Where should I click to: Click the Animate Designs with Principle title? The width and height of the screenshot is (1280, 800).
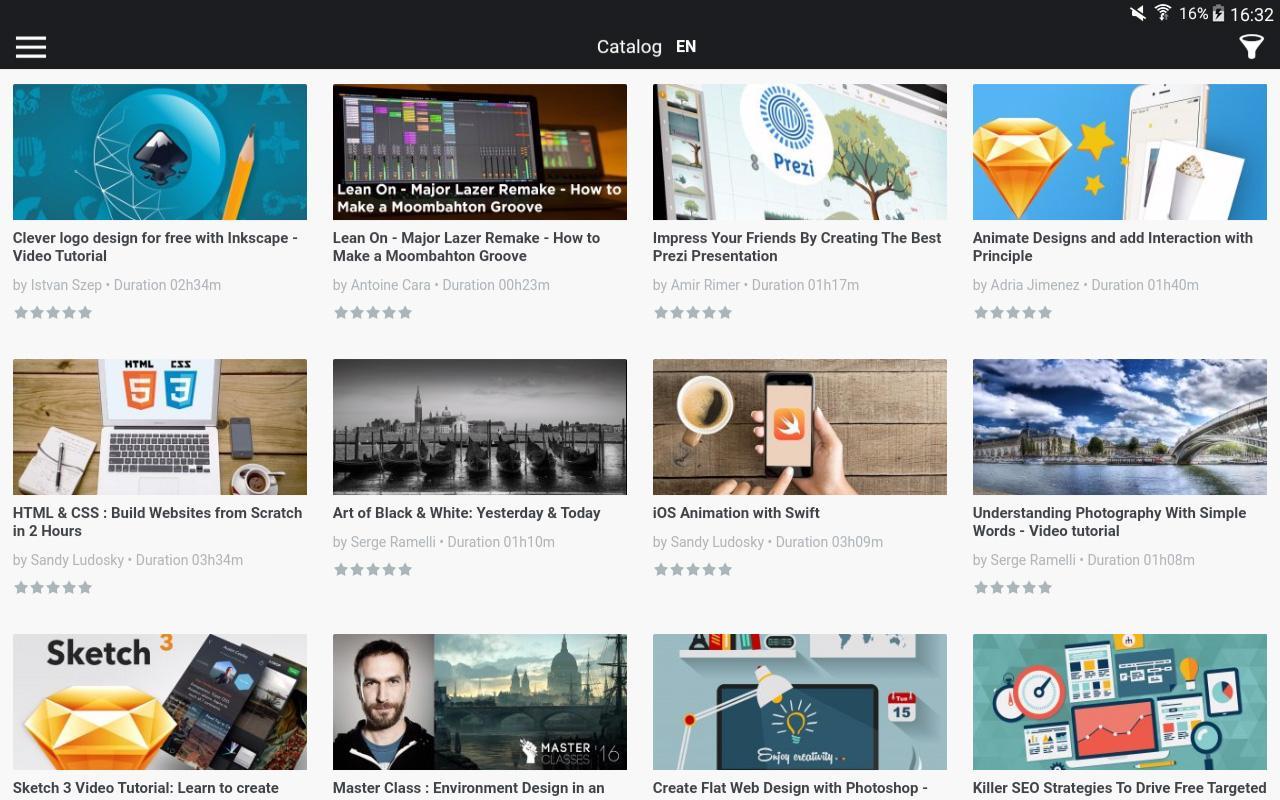1112,247
